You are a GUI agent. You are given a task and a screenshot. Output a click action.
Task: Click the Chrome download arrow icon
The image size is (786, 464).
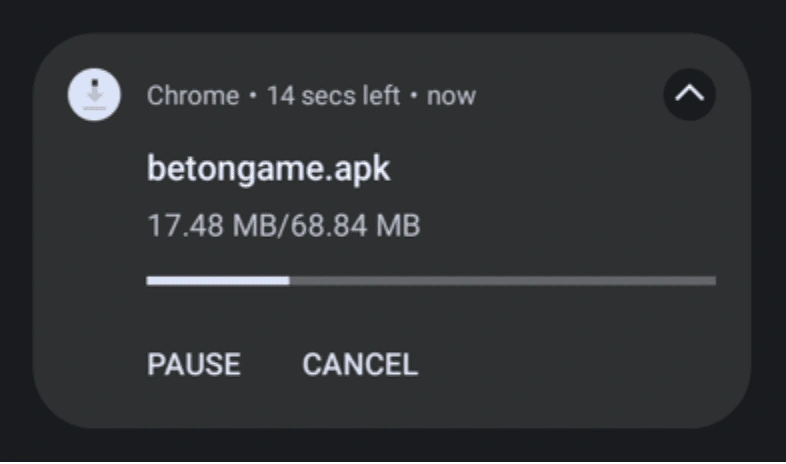pyautogui.click(x=94, y=94)
